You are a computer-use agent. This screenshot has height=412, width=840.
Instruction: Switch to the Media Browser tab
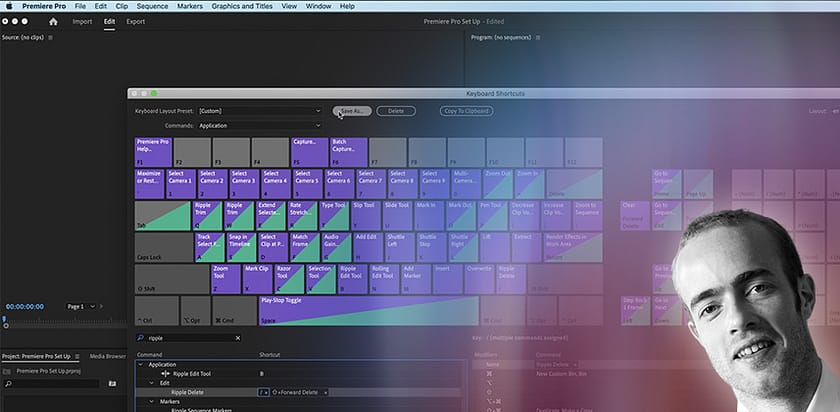tap(108, 356)
